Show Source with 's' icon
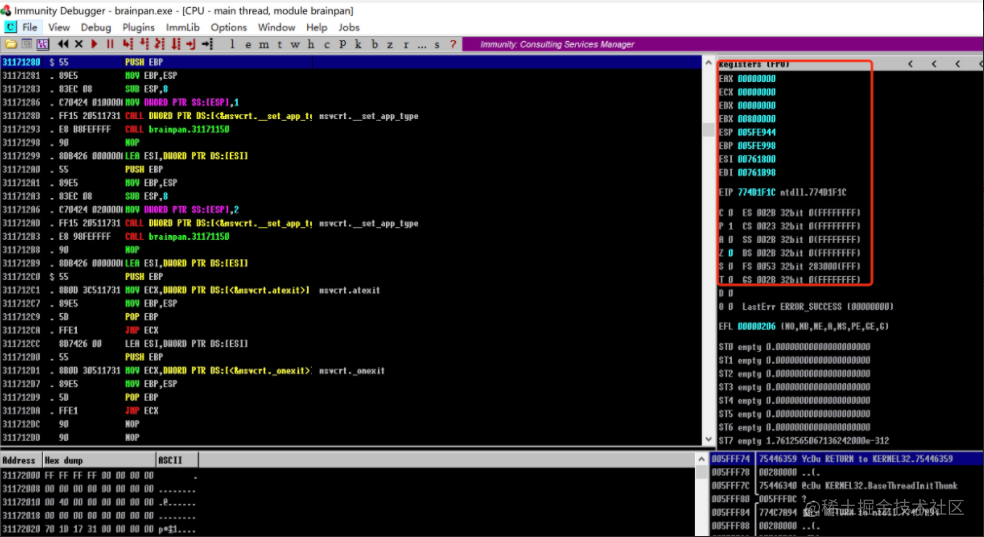Image resolution: width=984 pixels, height=537 pixels. point(437,44)
